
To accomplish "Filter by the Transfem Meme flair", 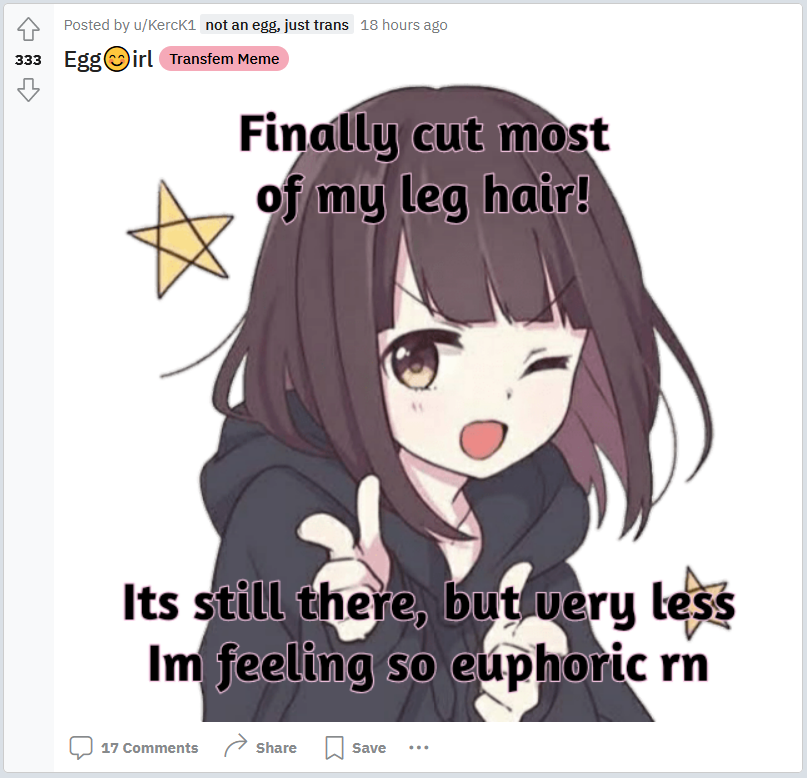I will [224, 59].
